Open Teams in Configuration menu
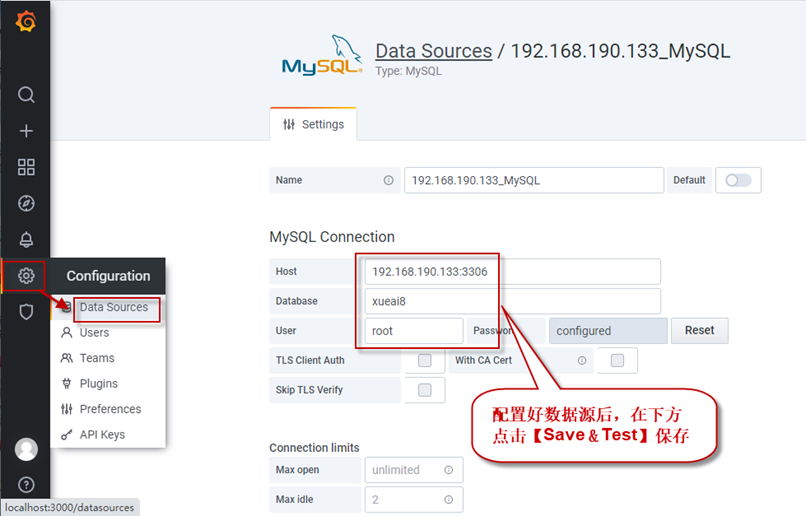This screenshot has height=516, width=806. 97,358
